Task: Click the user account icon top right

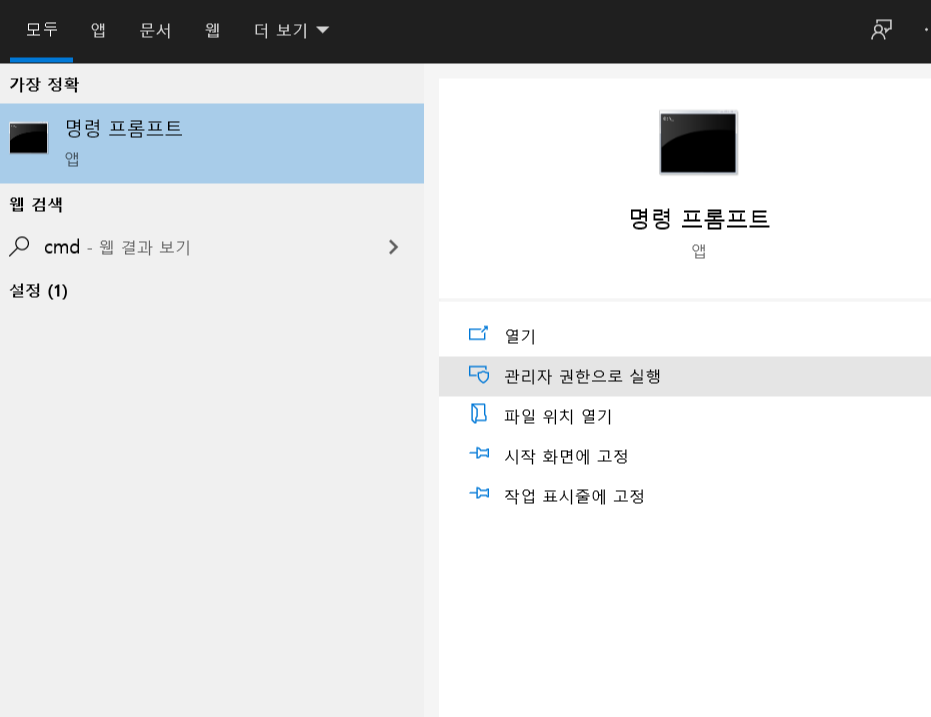Action: click(881, 30)
